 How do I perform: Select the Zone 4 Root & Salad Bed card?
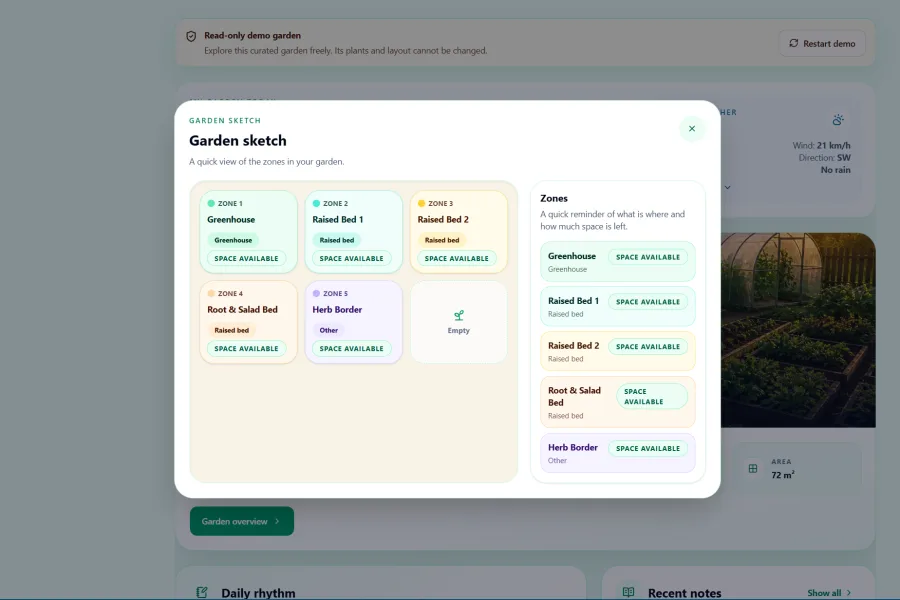(249, 322)
